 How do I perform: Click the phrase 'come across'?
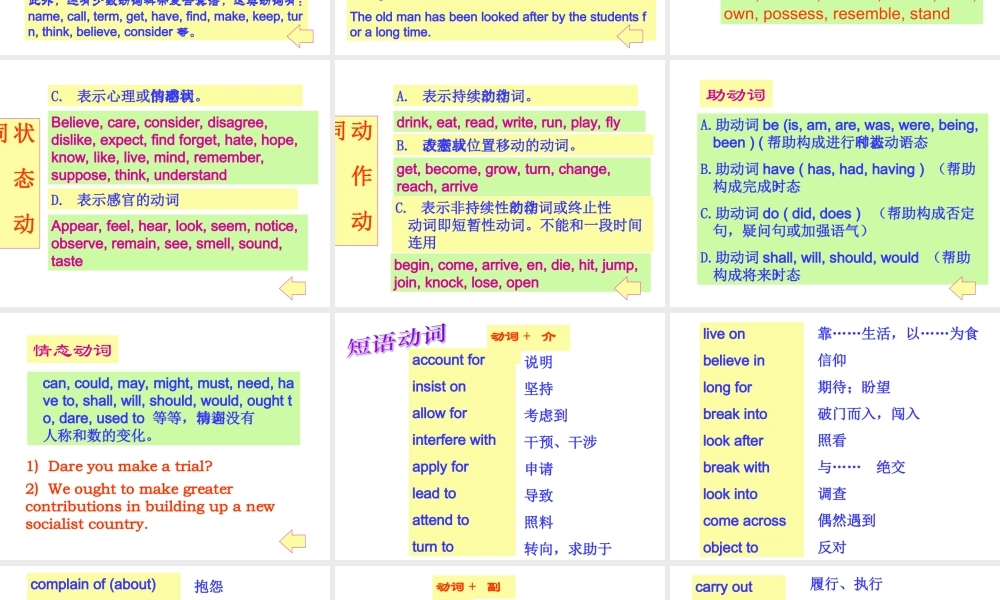click(x=744, y=522)
